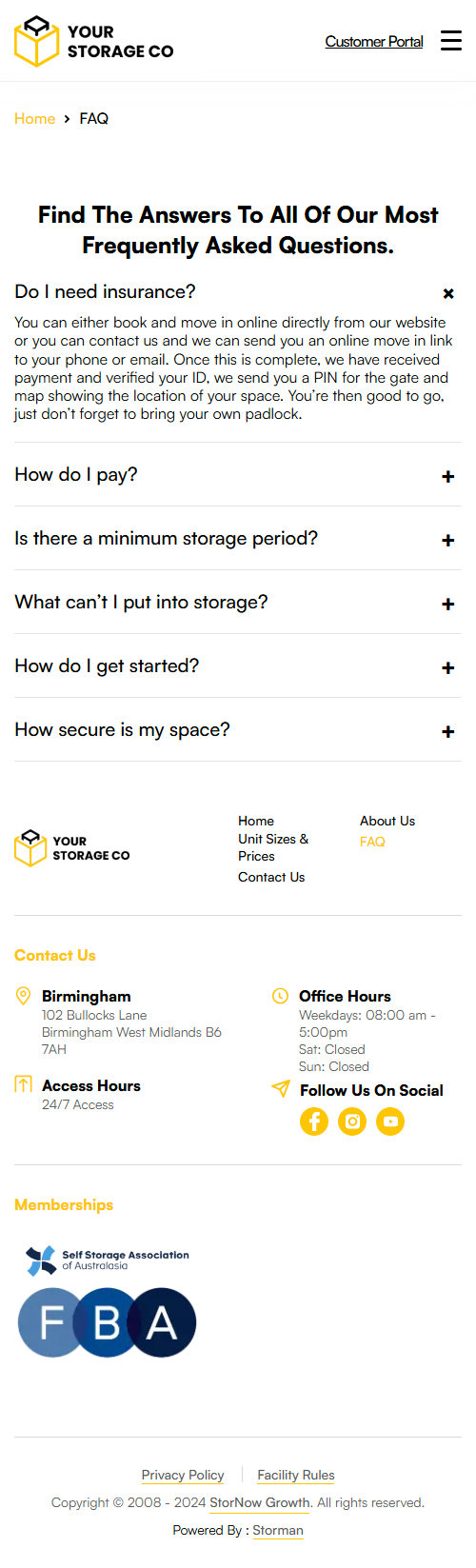Open the hamburger menu icon
The image size is (476, 1568).
451,40
